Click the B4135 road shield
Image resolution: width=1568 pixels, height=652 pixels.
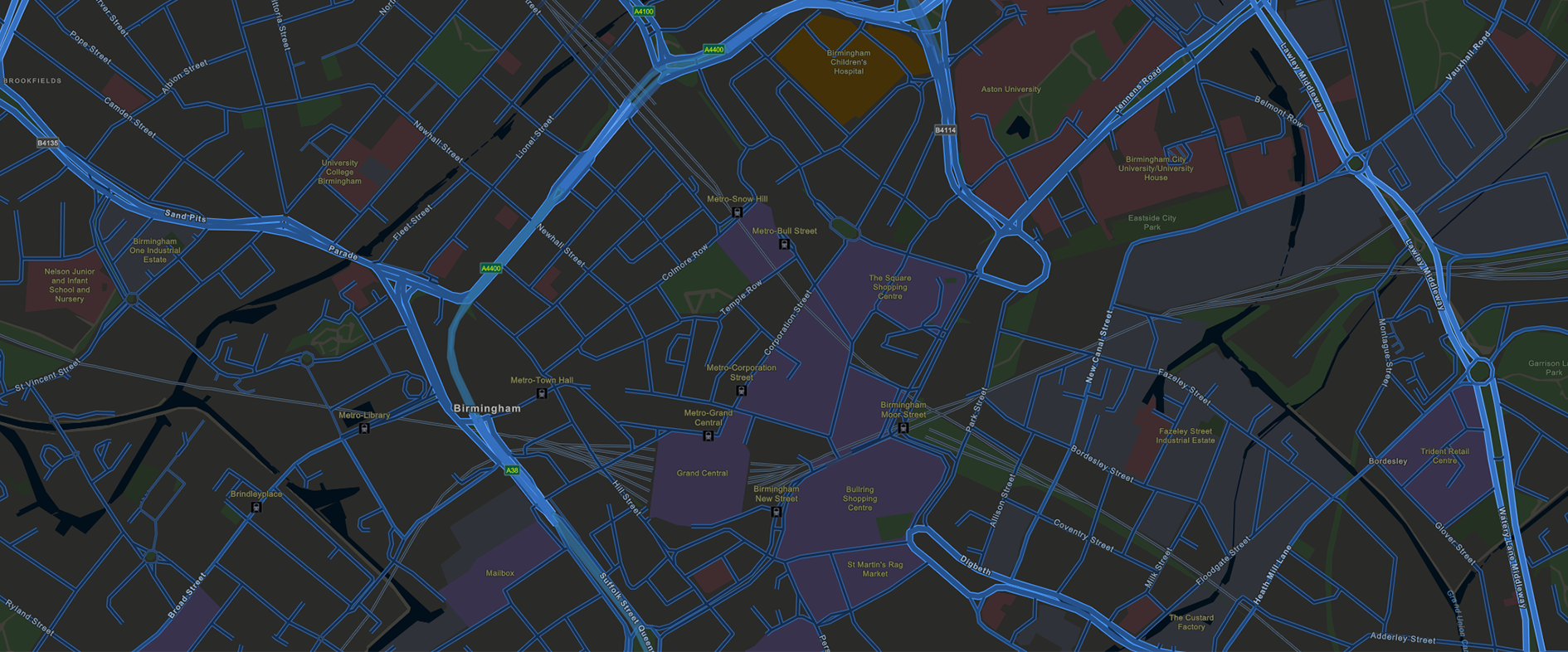click(48, 143)
